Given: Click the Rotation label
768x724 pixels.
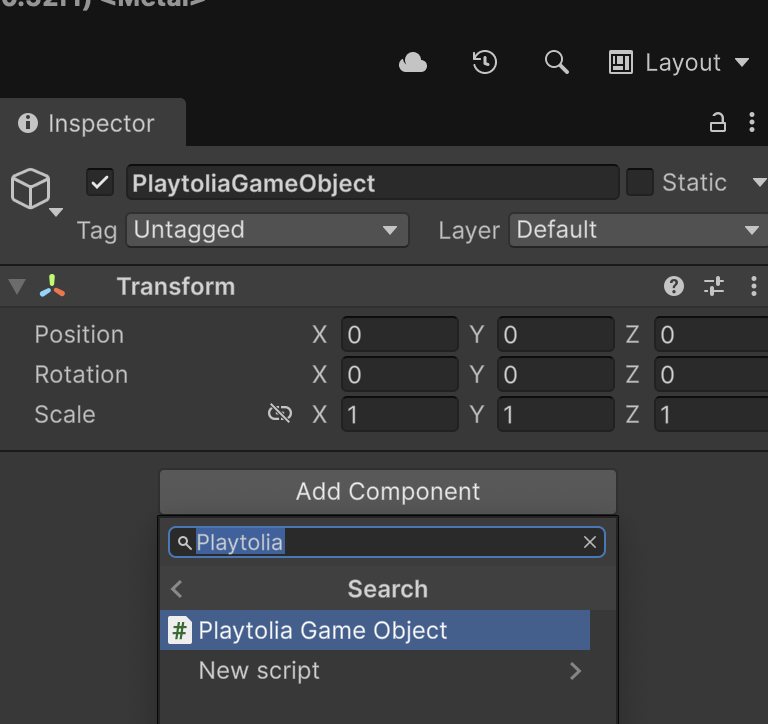Looking at the screenshot, I should [x=81, y=375].
